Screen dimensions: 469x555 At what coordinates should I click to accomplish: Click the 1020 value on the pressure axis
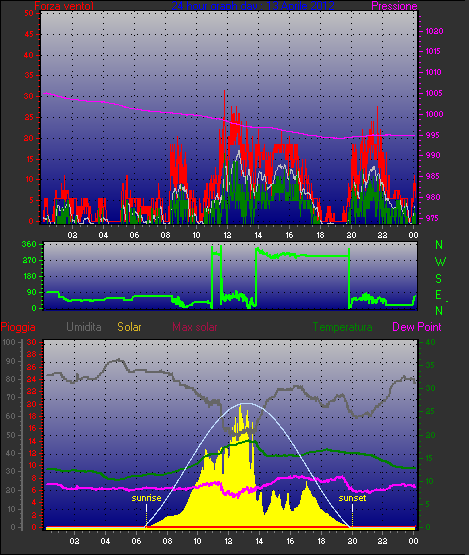pos(434,31)
